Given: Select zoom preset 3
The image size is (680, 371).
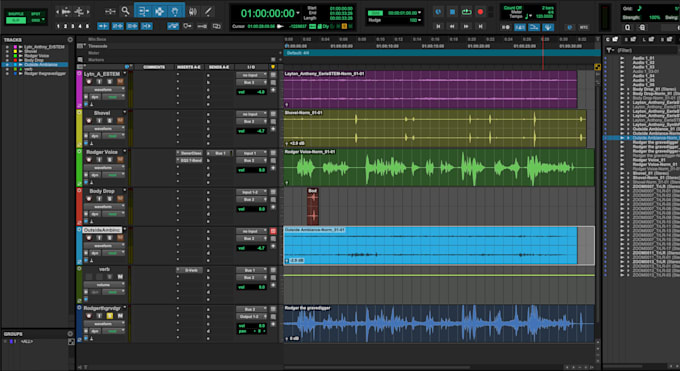Looking at the screenshot, I should [72, 26].
